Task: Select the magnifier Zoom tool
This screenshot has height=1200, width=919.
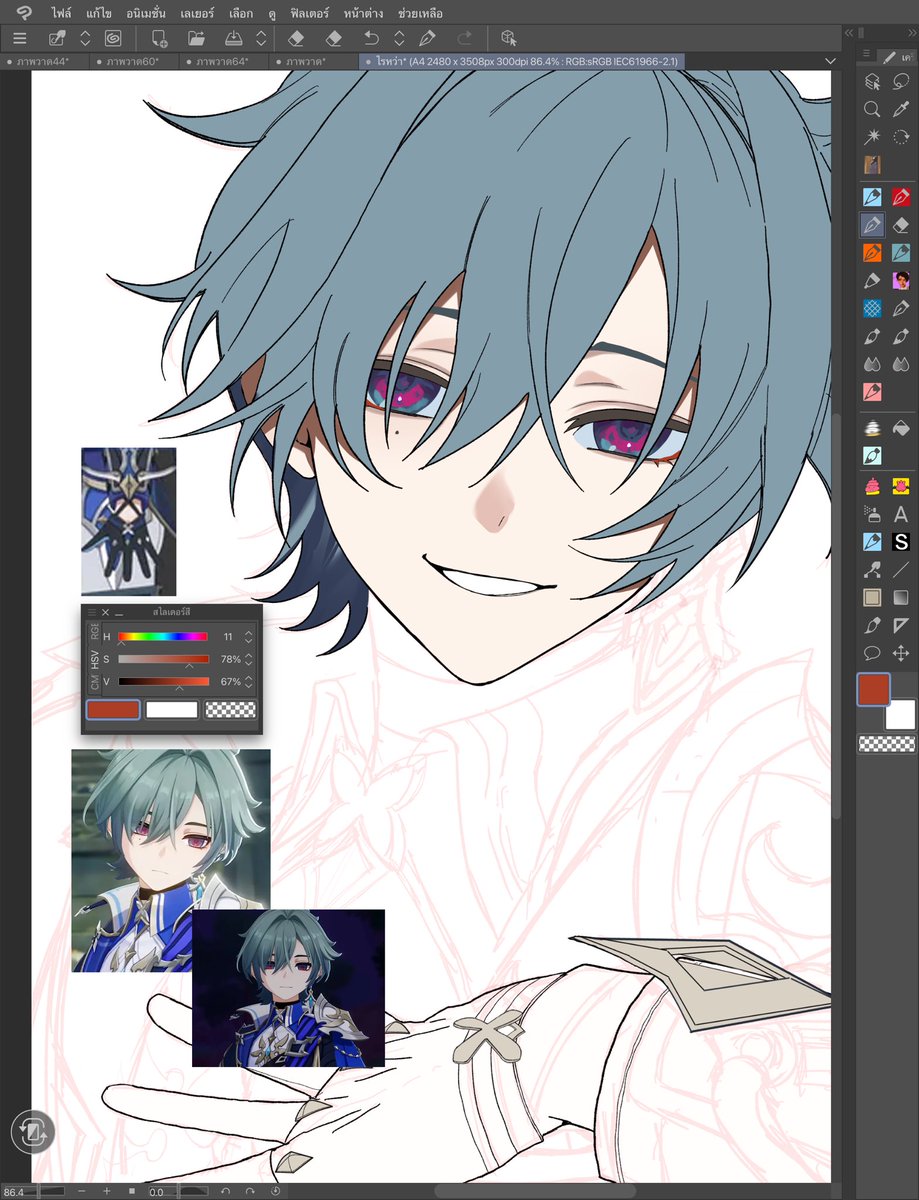Action: click(x=872, y=109)
